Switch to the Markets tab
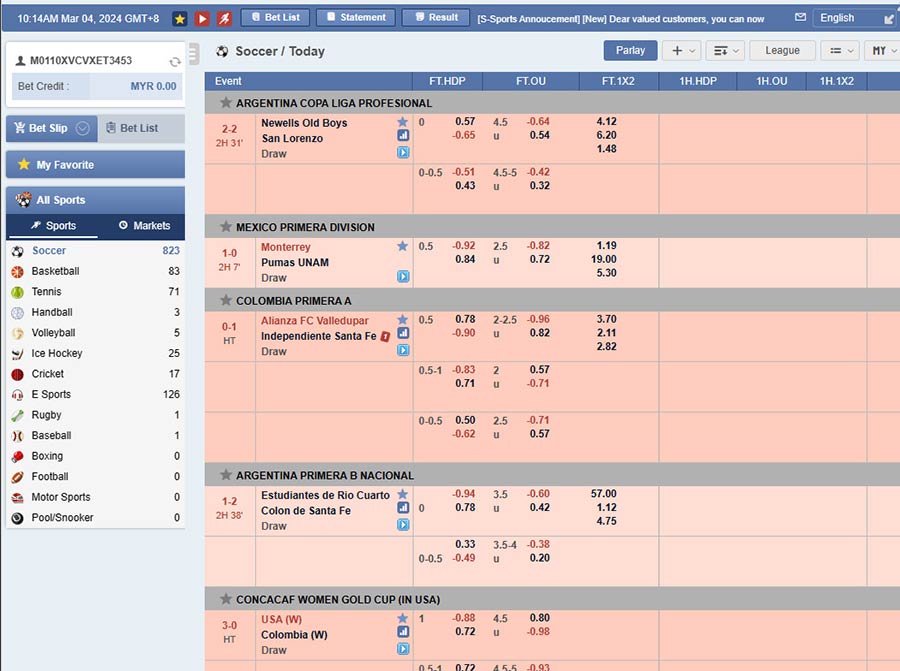The width and height of the screenshot is (900, 671). pyautogui.click(x=144, y=226)
